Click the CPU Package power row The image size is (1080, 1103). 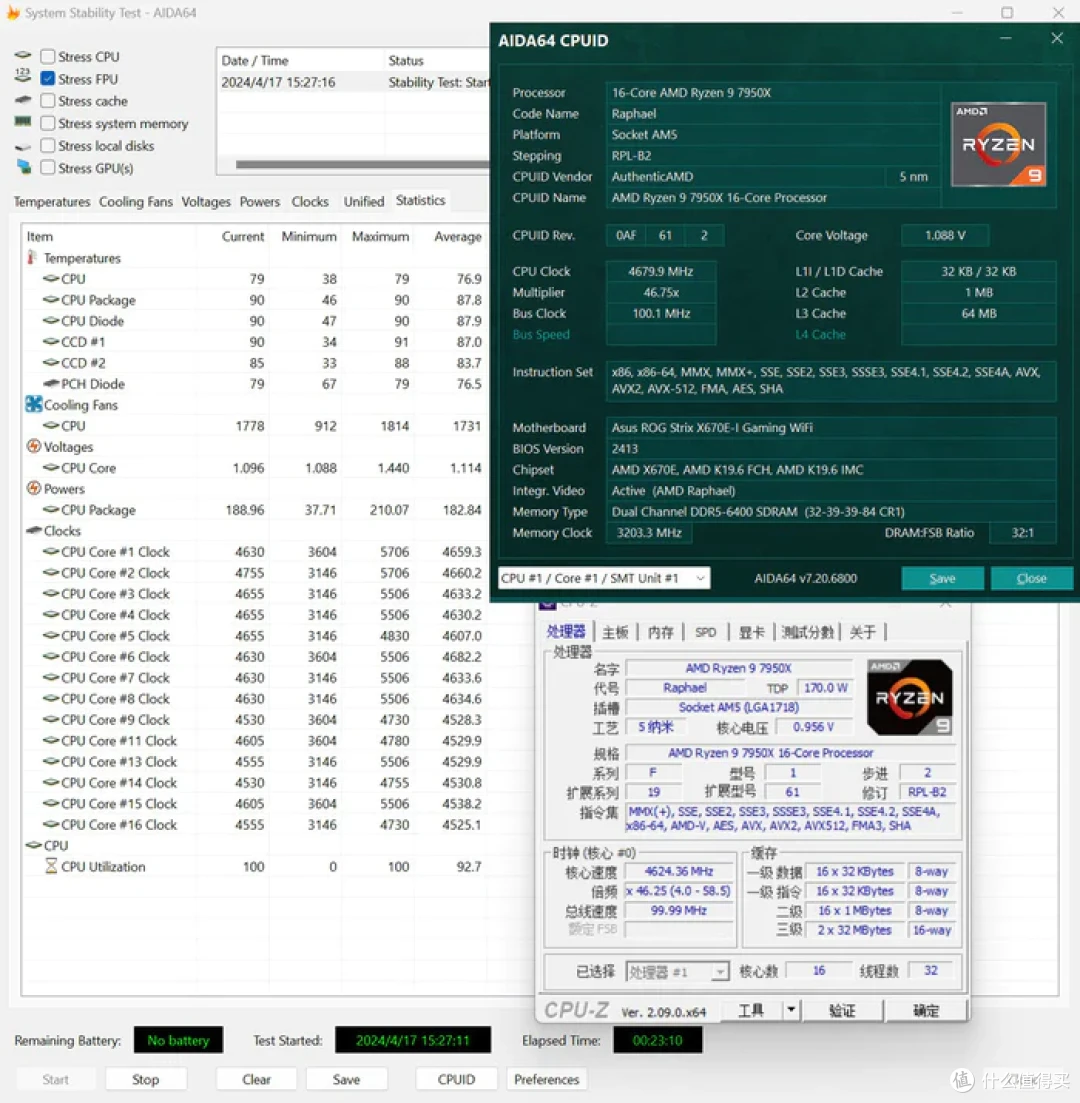coord(254,509)
